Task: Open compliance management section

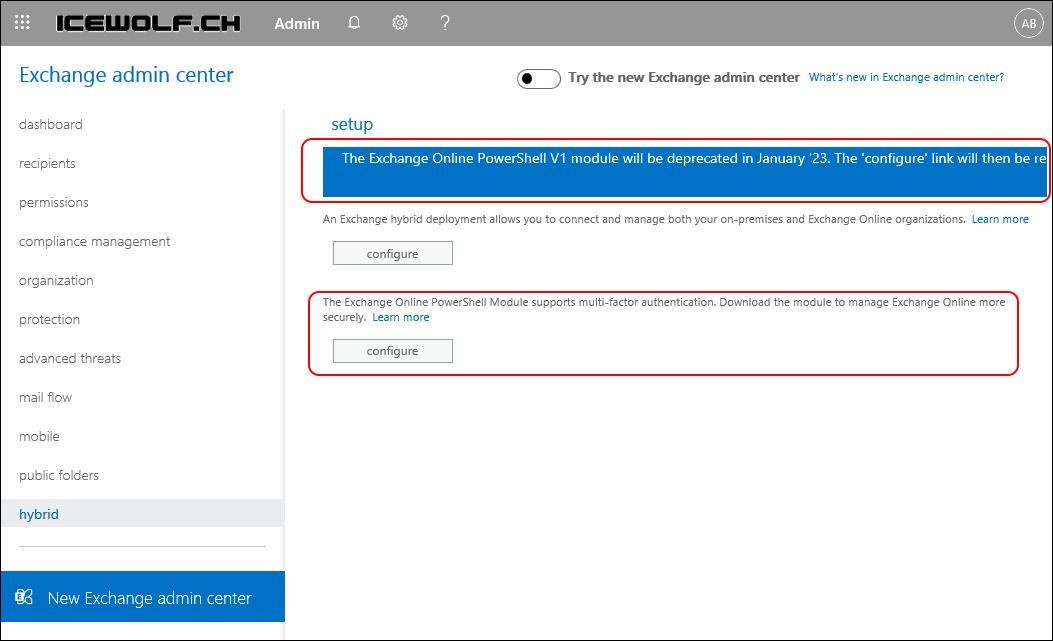Action: pyautogui.click(x=95, y=241)
